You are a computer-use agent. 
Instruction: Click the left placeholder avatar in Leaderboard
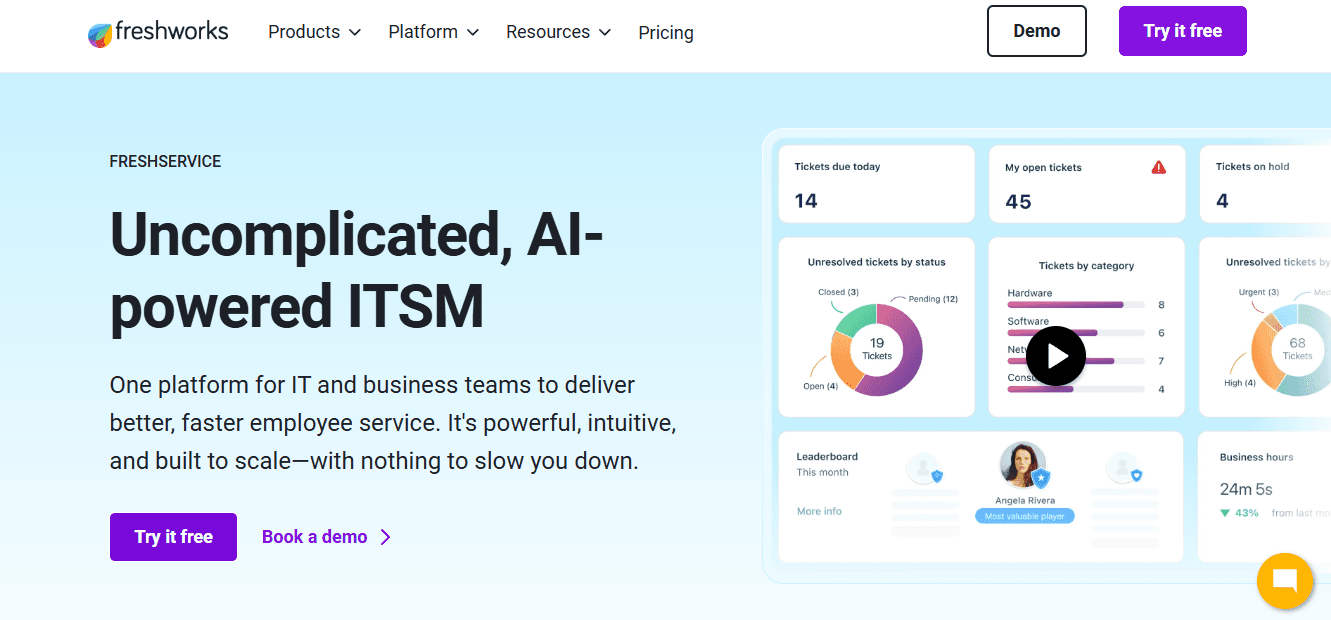tap(922, 468)
